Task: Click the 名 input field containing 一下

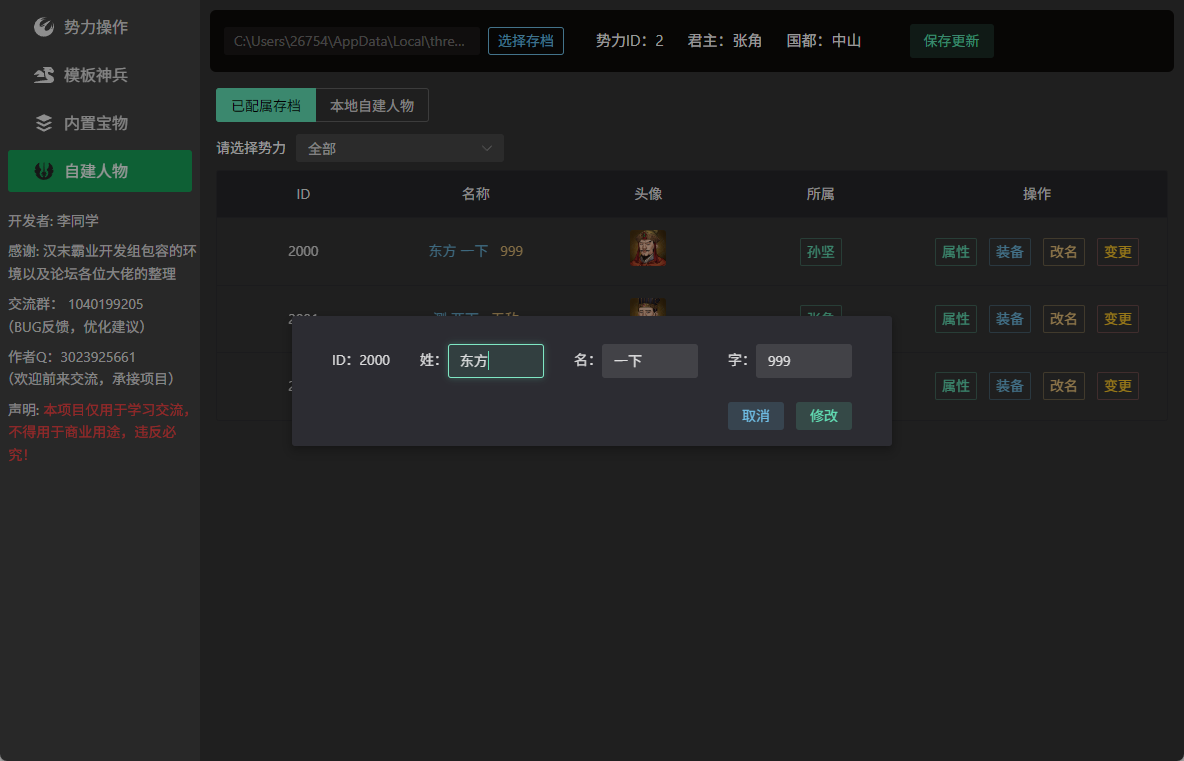Action: [649, 361]
